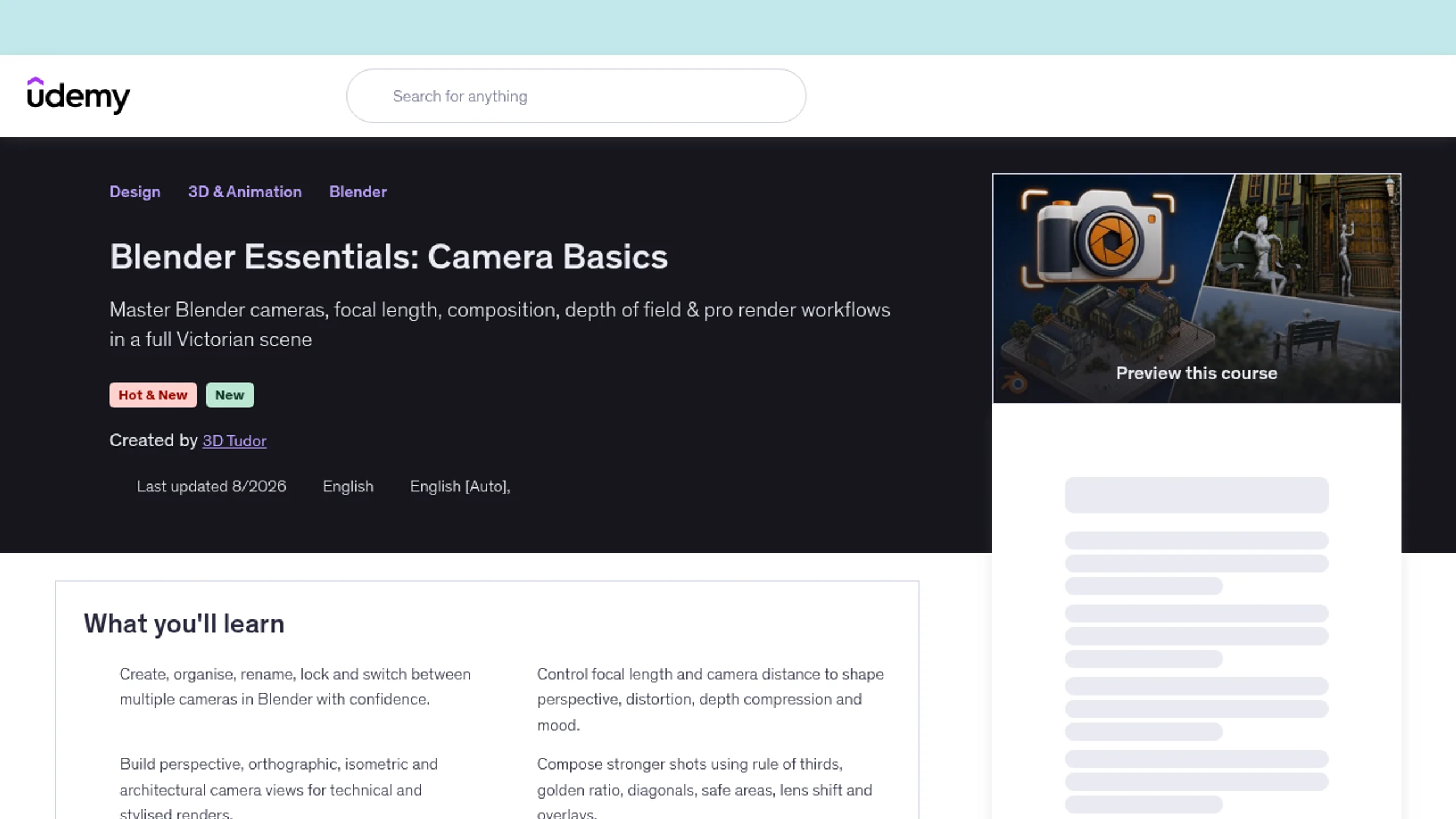Screen dimensions: 1456x819
Task: Focus the Search for anything field
Action: click(x=576, y=96)
